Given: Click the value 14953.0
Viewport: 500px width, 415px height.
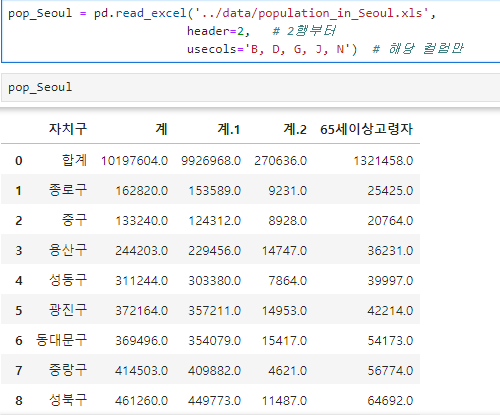Looking at the screenshot, I should click(x=284, y=311).
